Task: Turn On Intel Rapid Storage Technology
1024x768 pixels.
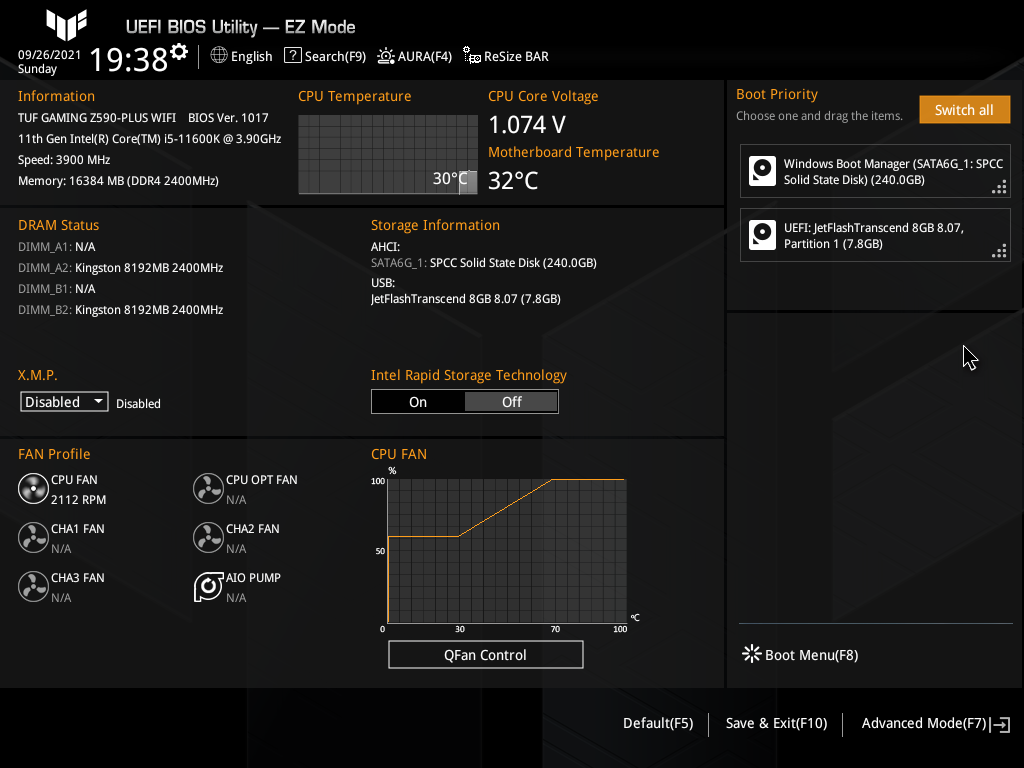Action: pos(418,401)
